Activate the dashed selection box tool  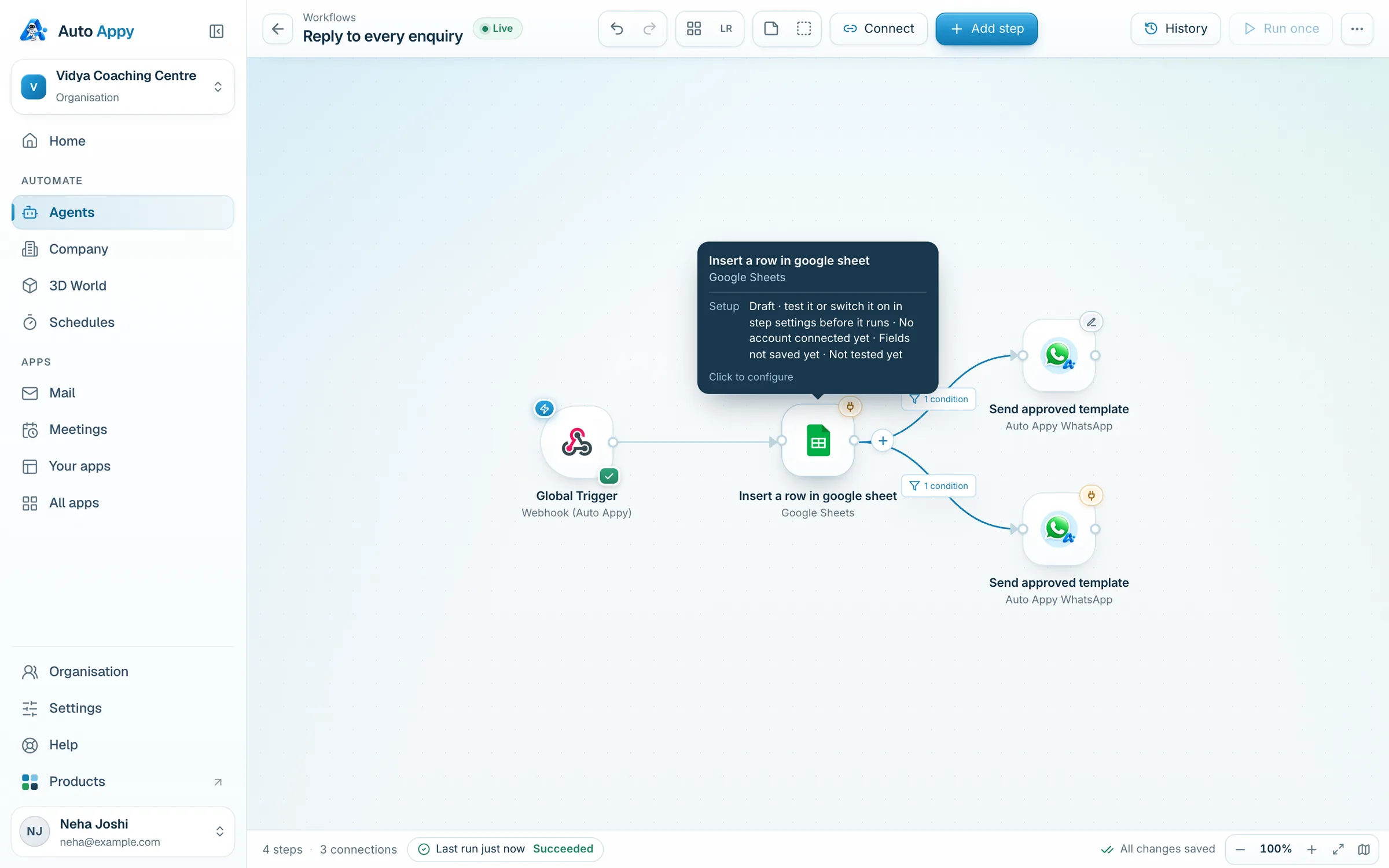click(x=803, y=28)
